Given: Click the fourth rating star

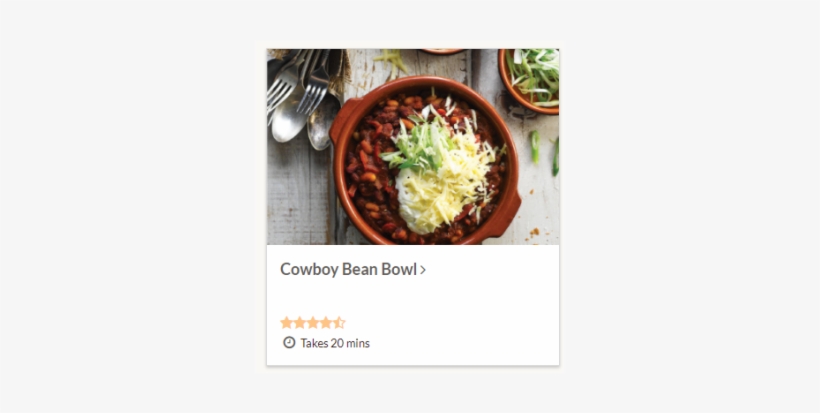Looking at the screenshot, I should [325, 322].
